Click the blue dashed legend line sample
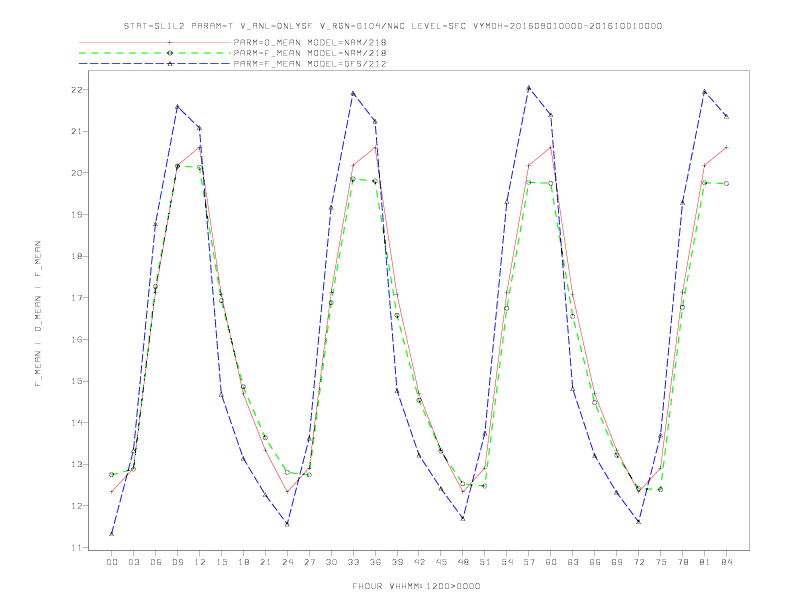792x612 pixels. (x=155, y=64)
